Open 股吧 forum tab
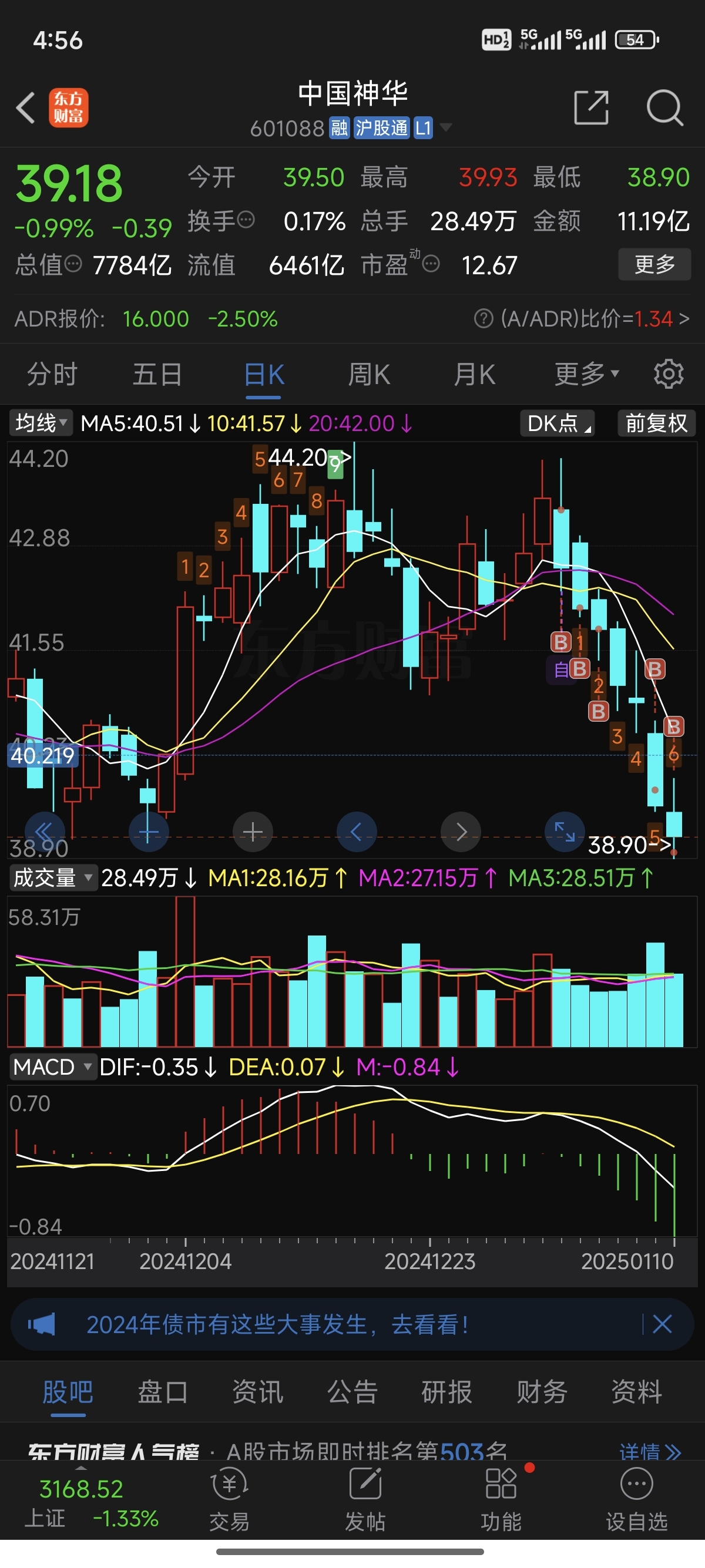The height and width of the screenshot is (1568, 705). click(68, 1391)
